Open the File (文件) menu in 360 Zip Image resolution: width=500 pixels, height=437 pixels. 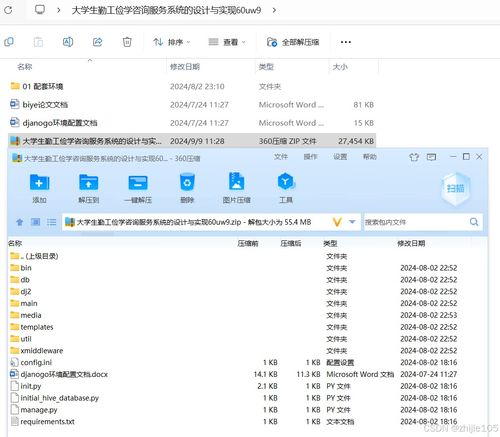[281, 157]
